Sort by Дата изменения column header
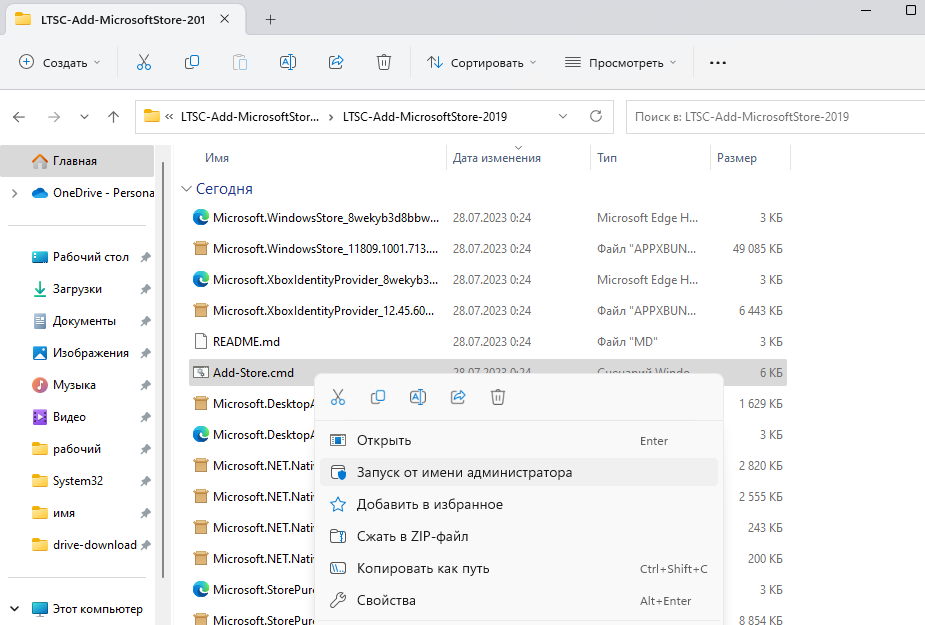925x625 pixels. coord(497,158)
